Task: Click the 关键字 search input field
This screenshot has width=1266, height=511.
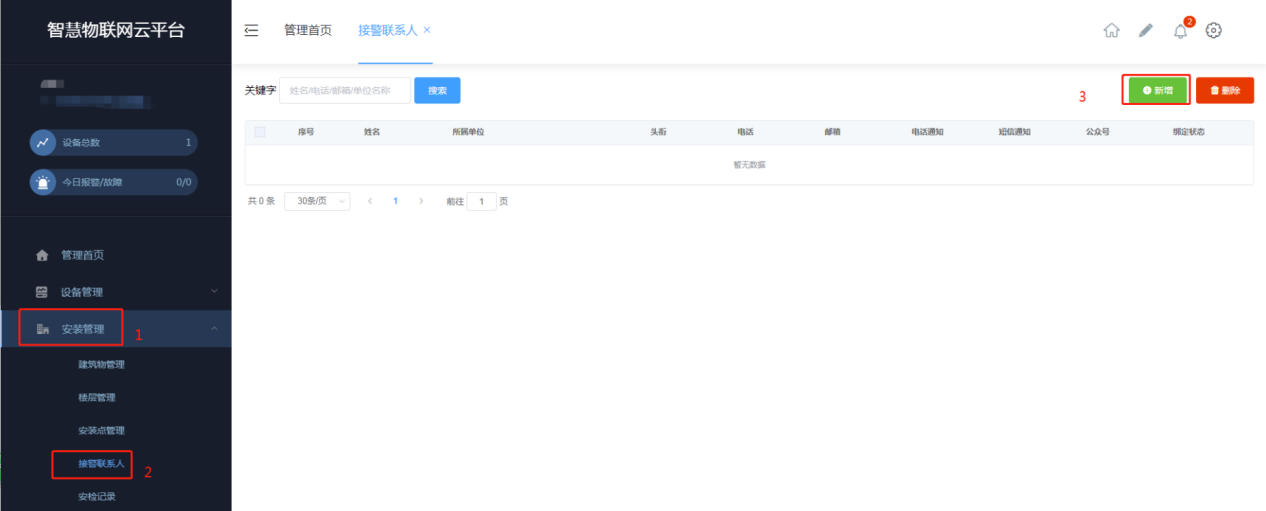Action: coord(345,90)
